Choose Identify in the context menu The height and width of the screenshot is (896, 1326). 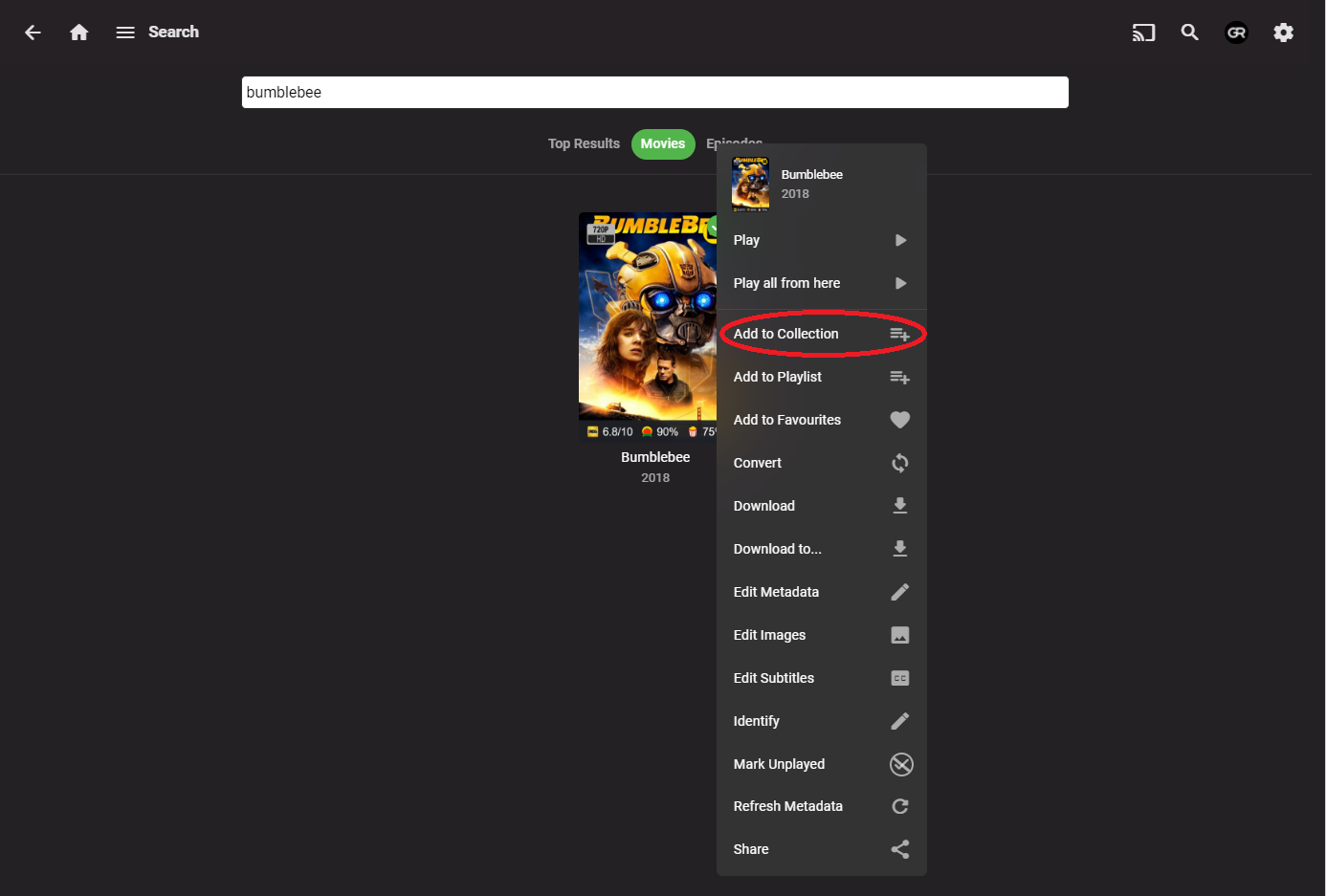click(822, 721)
